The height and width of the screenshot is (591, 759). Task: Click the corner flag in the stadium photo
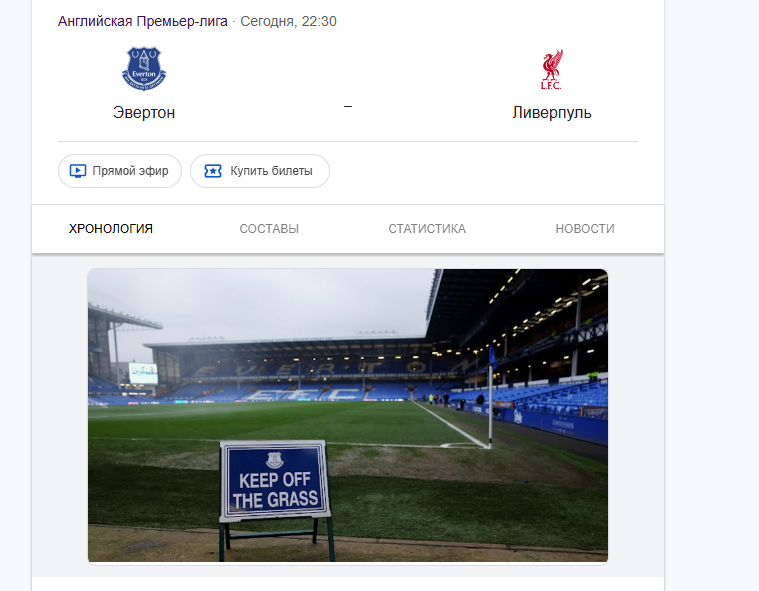click(491, 397)
